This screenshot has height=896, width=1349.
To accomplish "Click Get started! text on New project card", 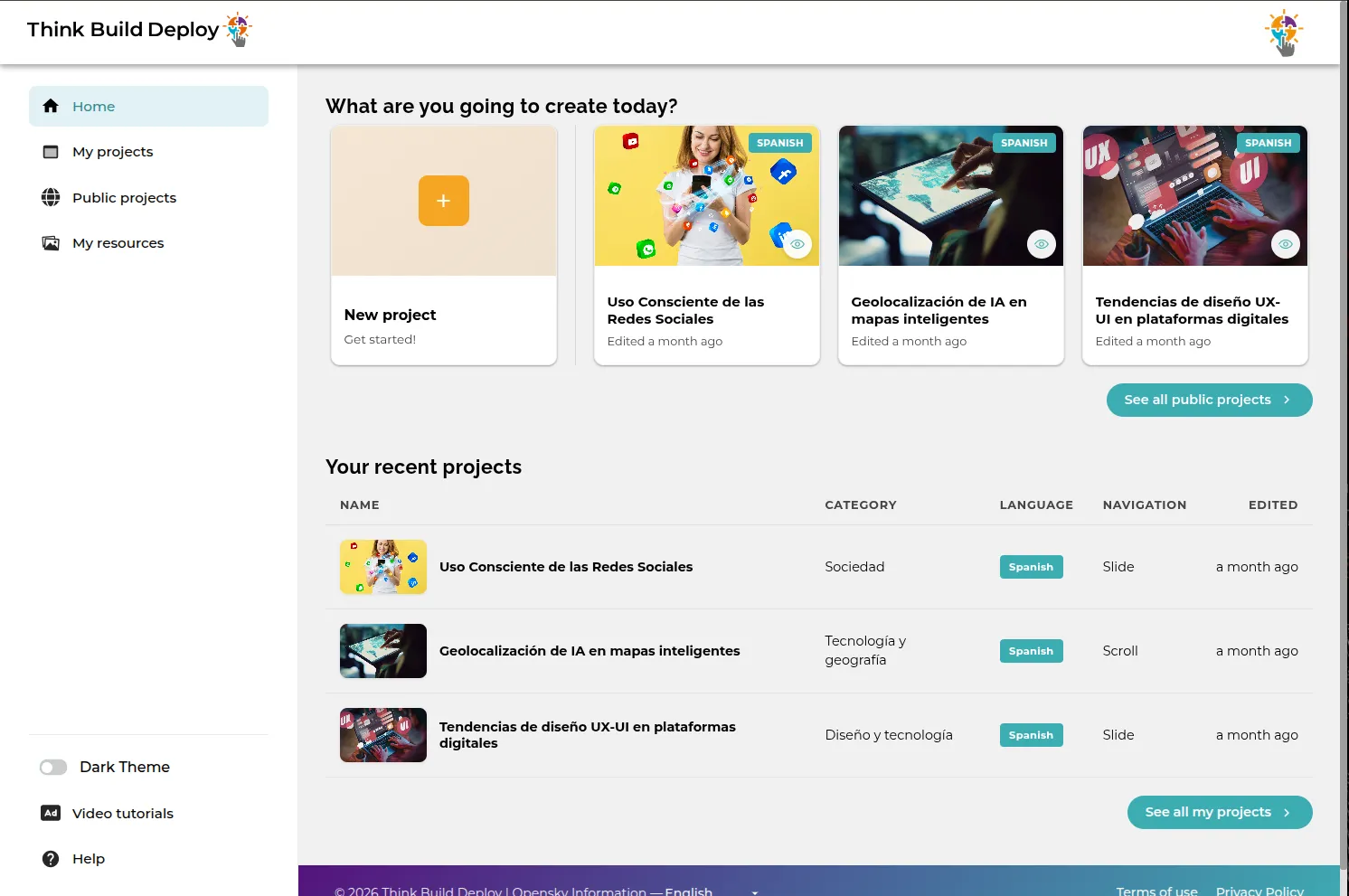I will click(380, 340).
